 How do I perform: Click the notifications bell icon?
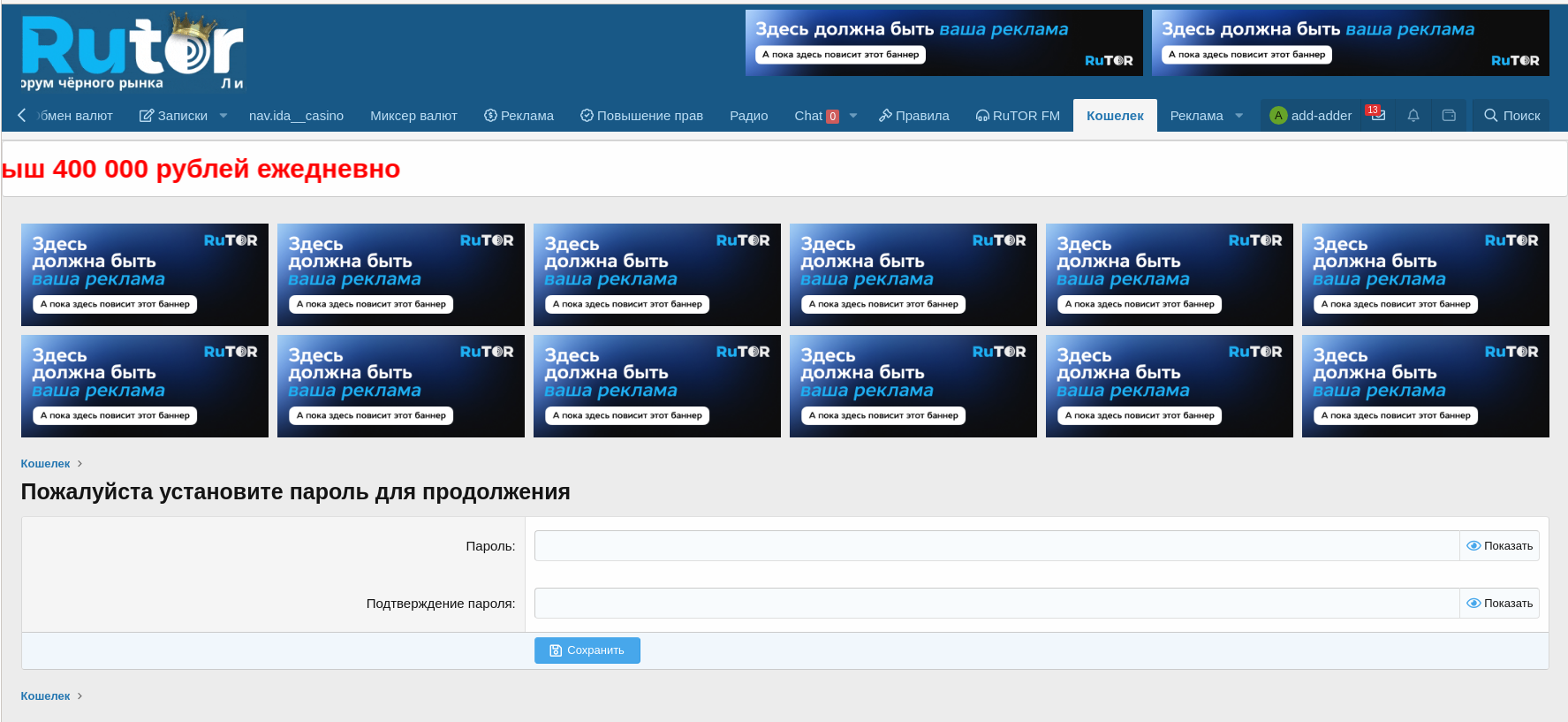(1413, 116)
